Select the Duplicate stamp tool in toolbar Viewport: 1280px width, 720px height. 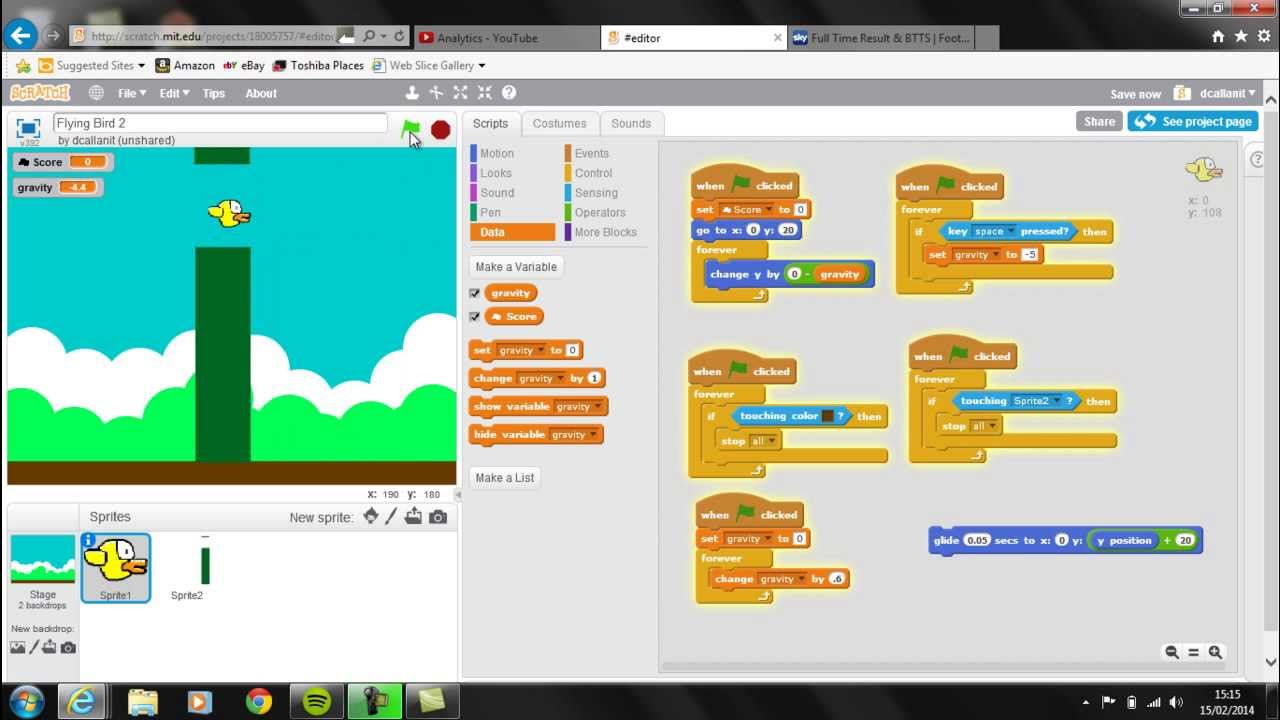tap(412, 93)
